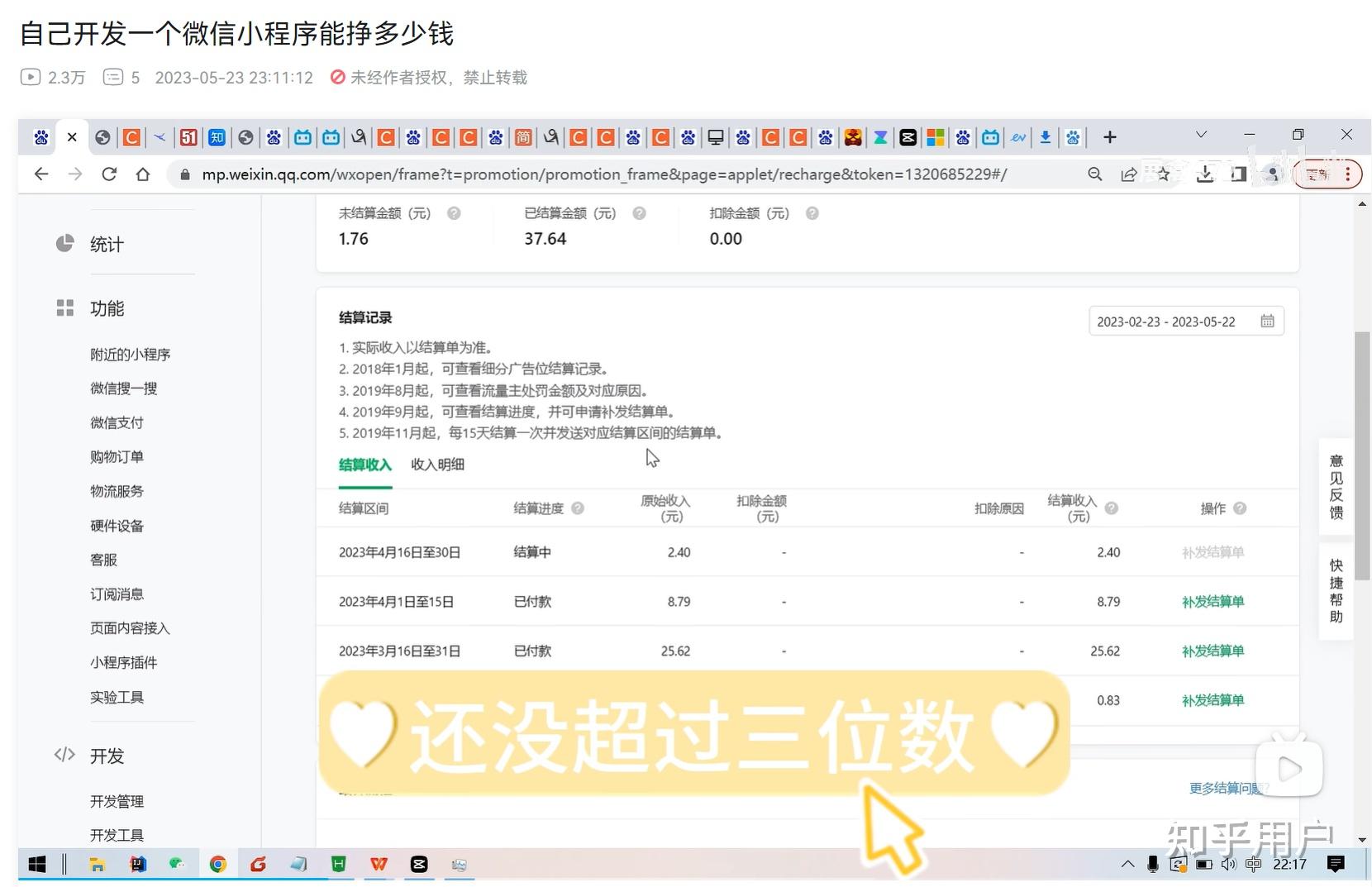The width and height of the screenshot is (1372, 887).
Task: Open 微信搜一搜 in sidebar
Action: [123, 389]
